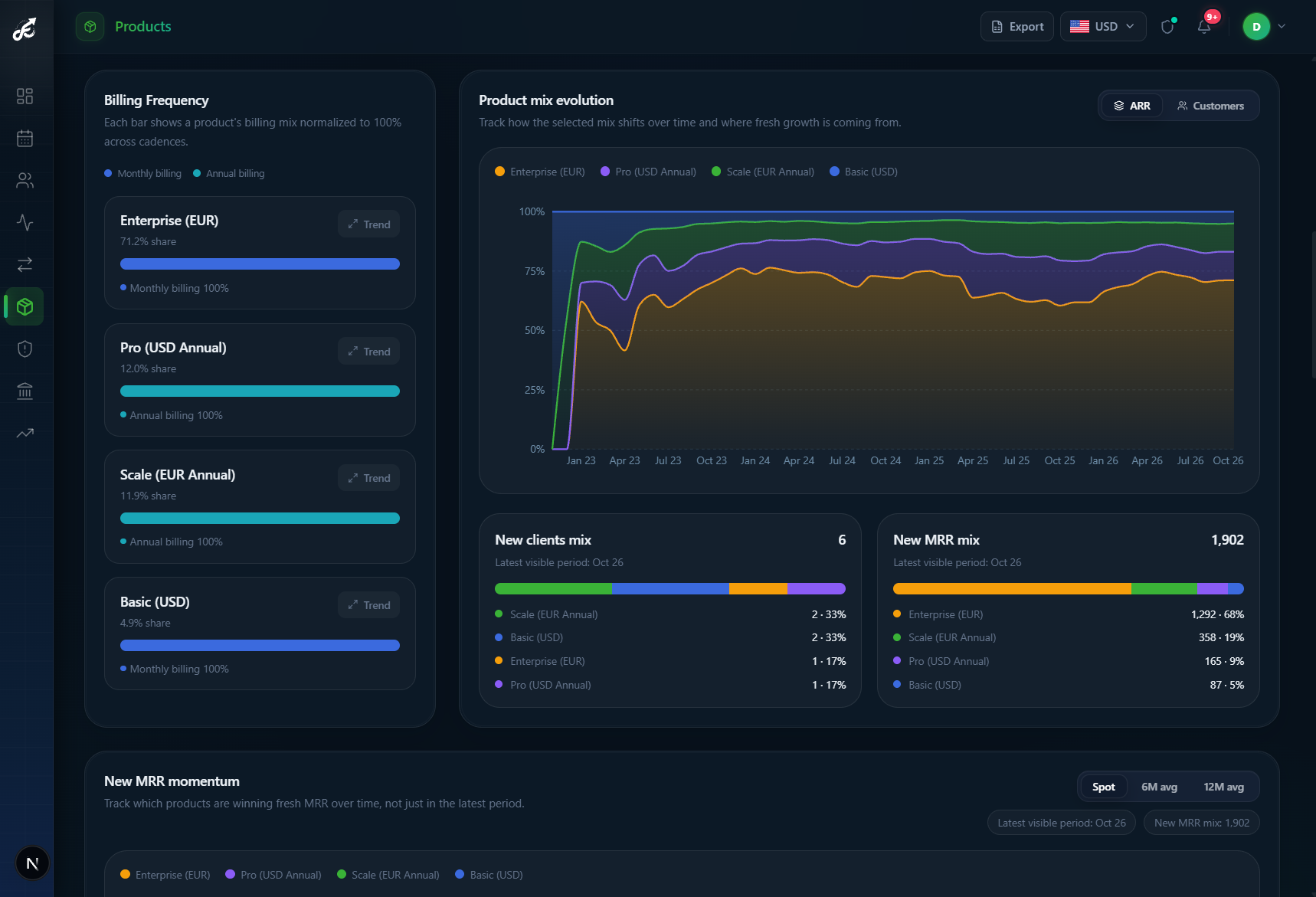The image size is (1316, 897).
Task: Switch product mix chart to Customers
Action: pos(1210,106)
